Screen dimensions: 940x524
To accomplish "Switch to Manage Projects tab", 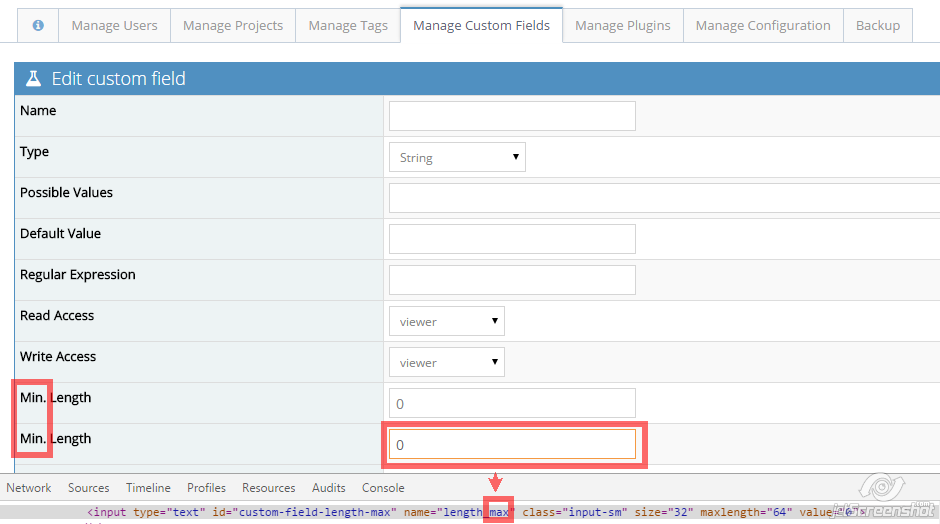I will click(x=233, y=26).
